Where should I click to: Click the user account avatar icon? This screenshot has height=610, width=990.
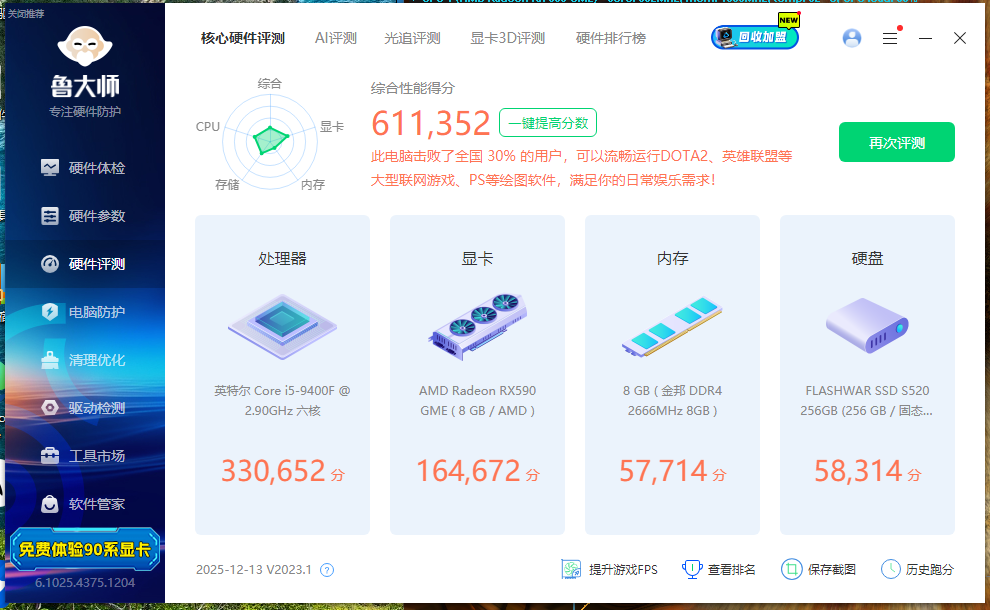tap(852, 38)
